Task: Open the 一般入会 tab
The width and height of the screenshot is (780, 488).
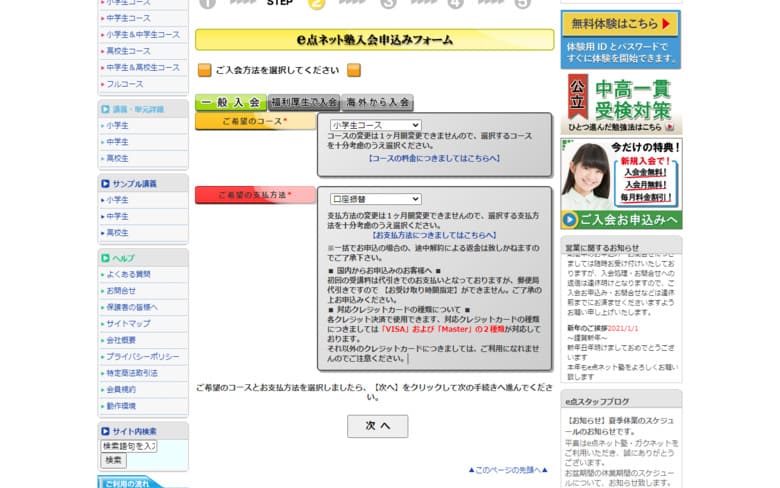Action: pyautogui.click(x=231, y=102)
